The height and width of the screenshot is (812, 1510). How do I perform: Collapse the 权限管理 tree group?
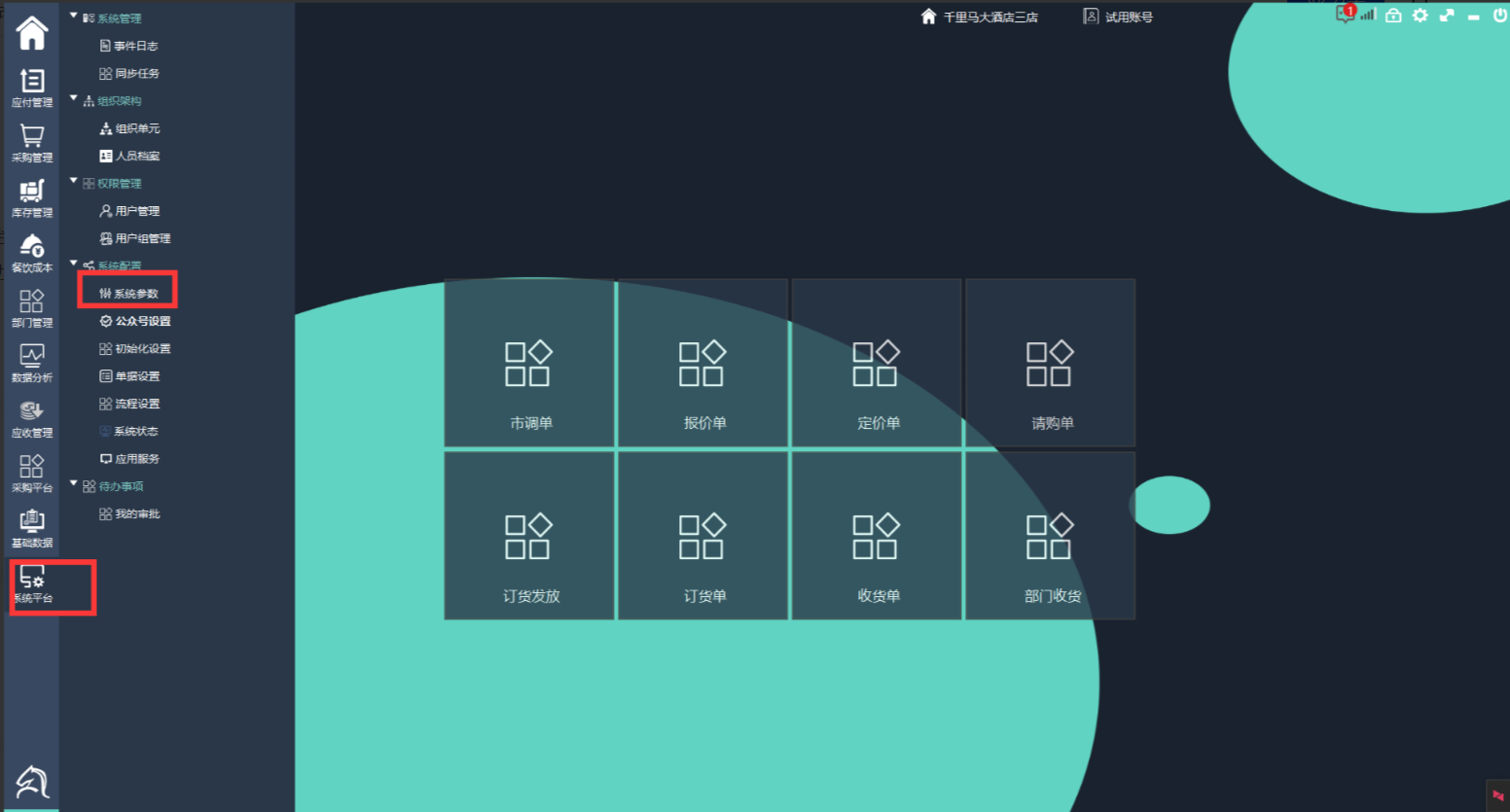coord(73,182)
